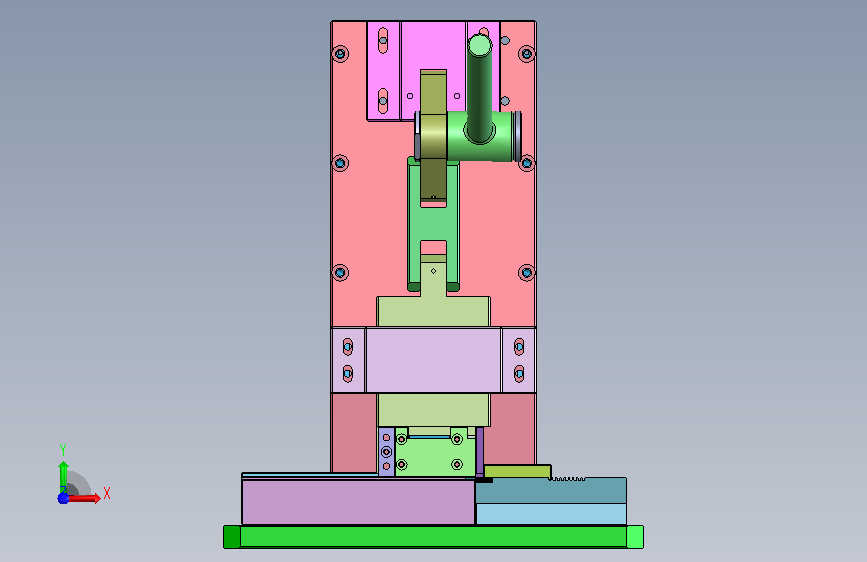Select the light blue block under teal block
The width and height of the screenshot is (867, 562).
[x=551, y=514]
